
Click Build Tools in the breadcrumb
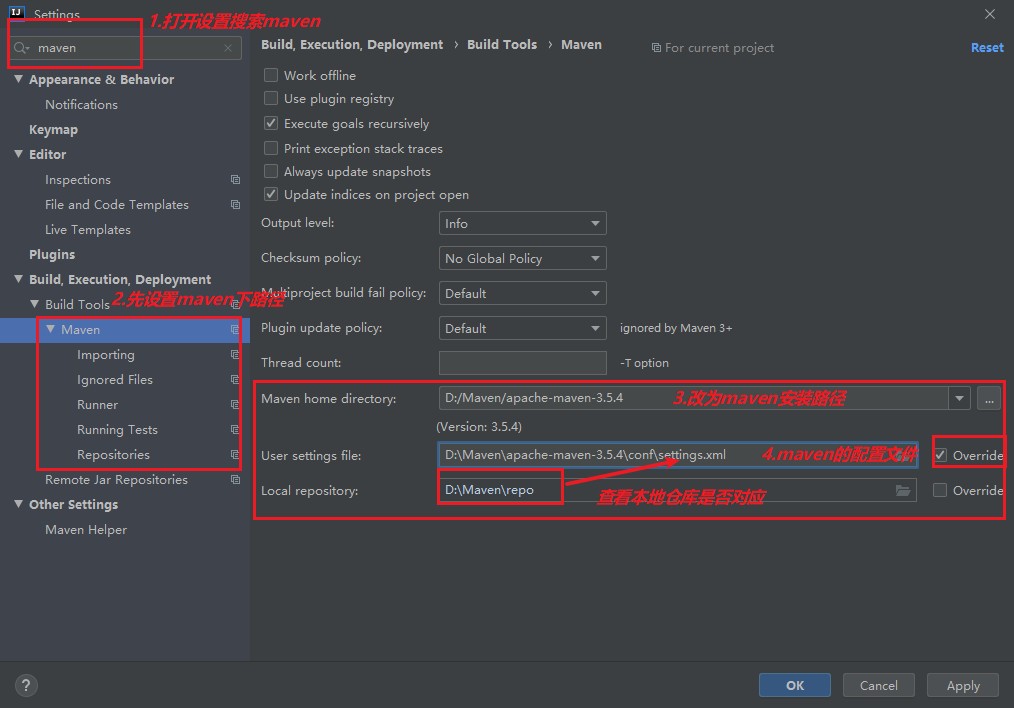pos(502,45)
